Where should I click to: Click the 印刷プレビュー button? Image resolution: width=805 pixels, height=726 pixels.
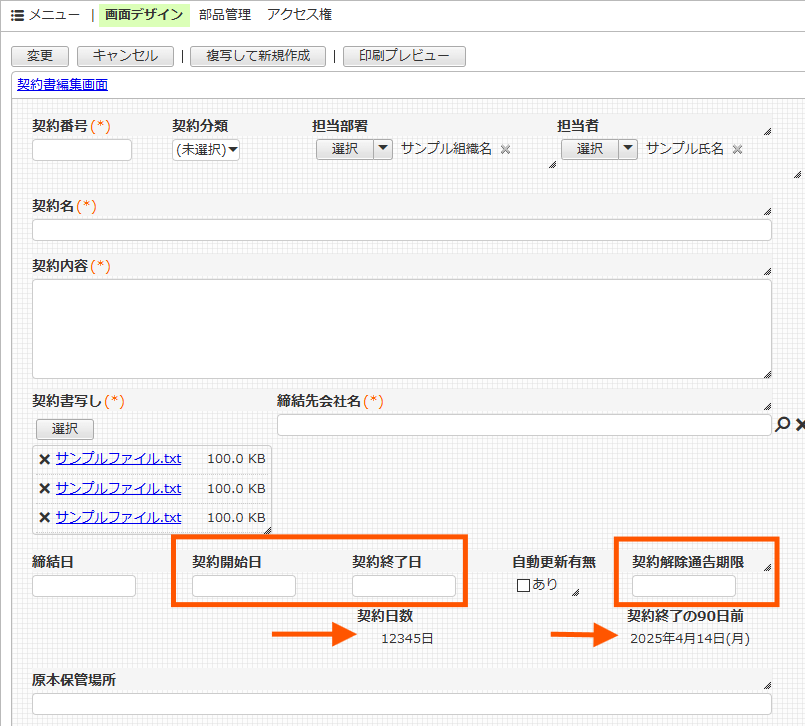(x=404, y=56)
